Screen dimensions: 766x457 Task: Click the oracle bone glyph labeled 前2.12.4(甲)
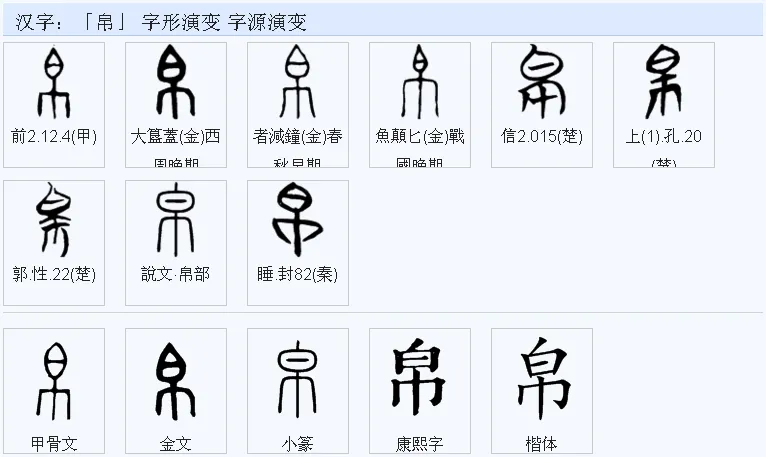[x=54, y=82]
